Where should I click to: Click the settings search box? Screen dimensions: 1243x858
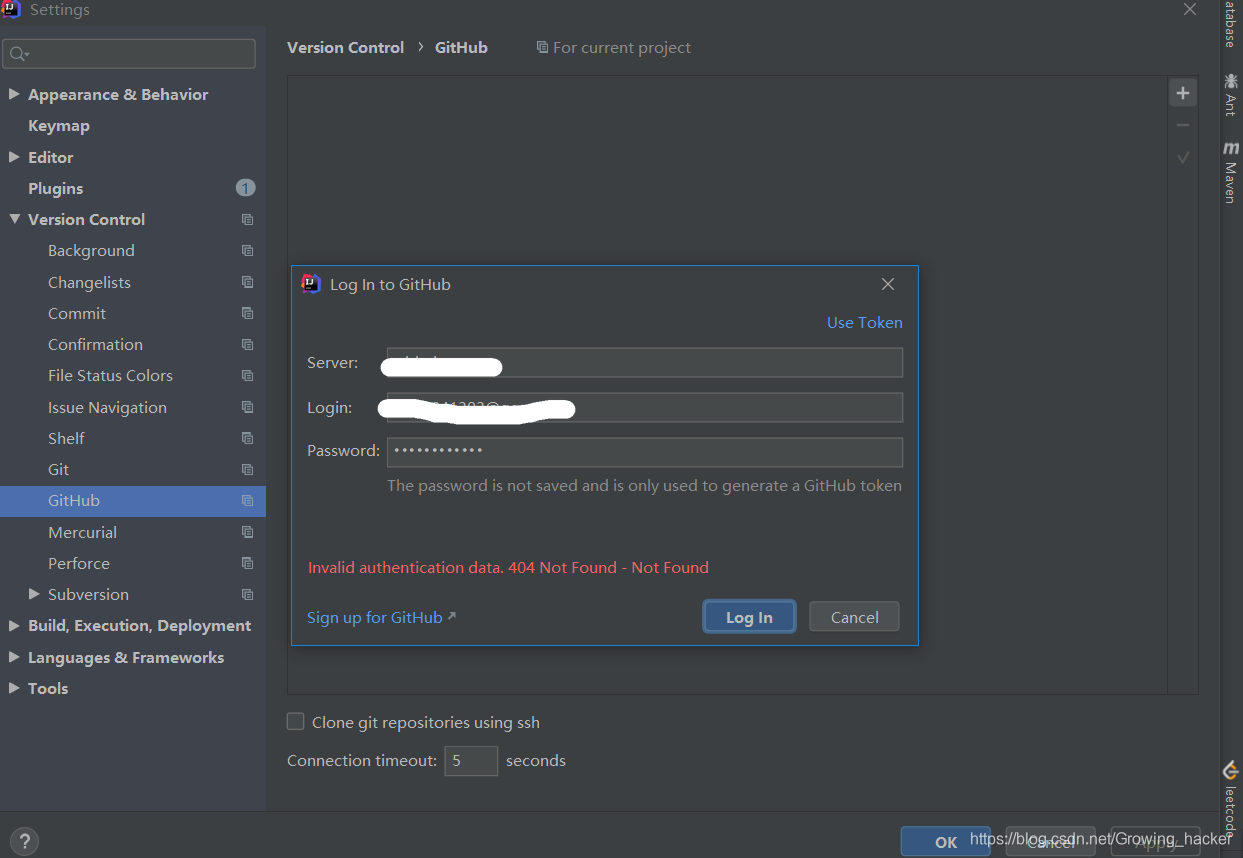click(129, 54)
